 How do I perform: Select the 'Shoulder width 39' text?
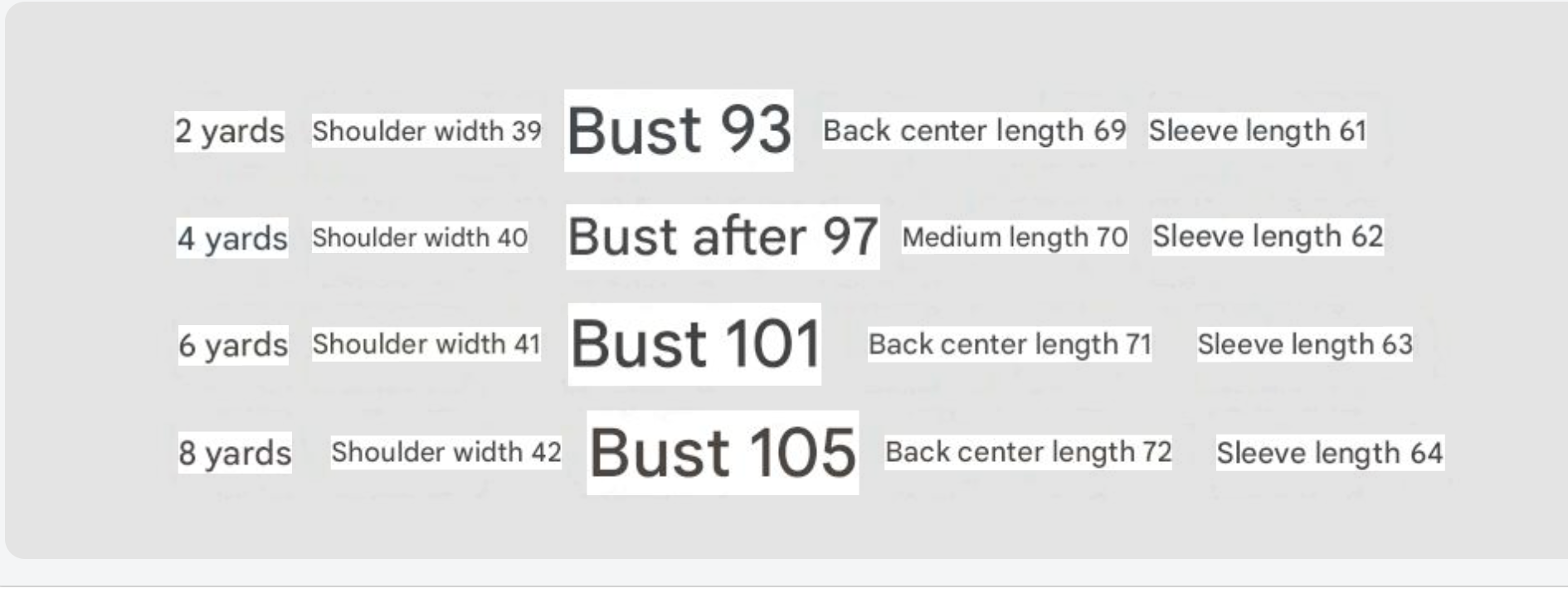coord(426,131)
